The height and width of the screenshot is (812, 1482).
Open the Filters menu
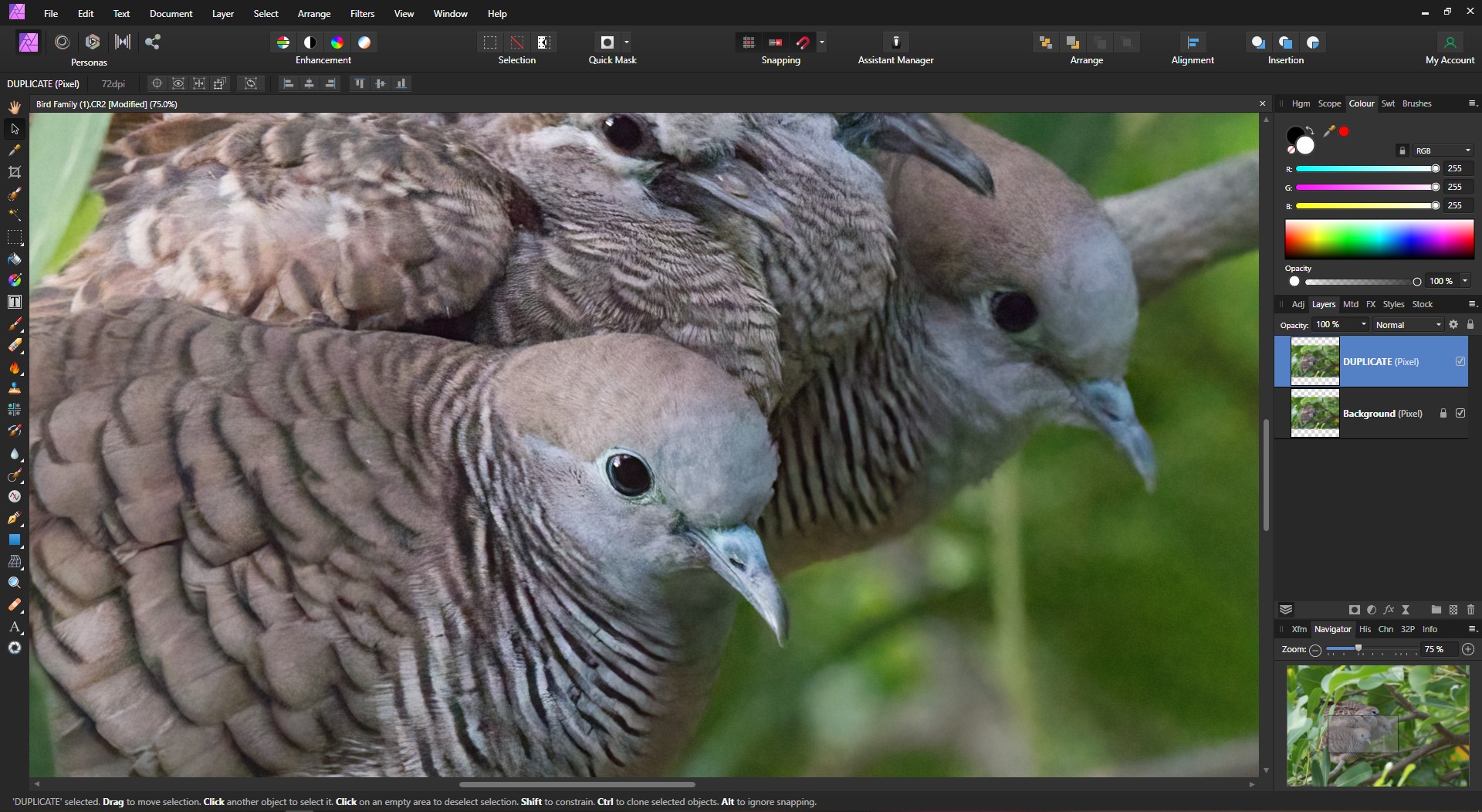(362, 14)
